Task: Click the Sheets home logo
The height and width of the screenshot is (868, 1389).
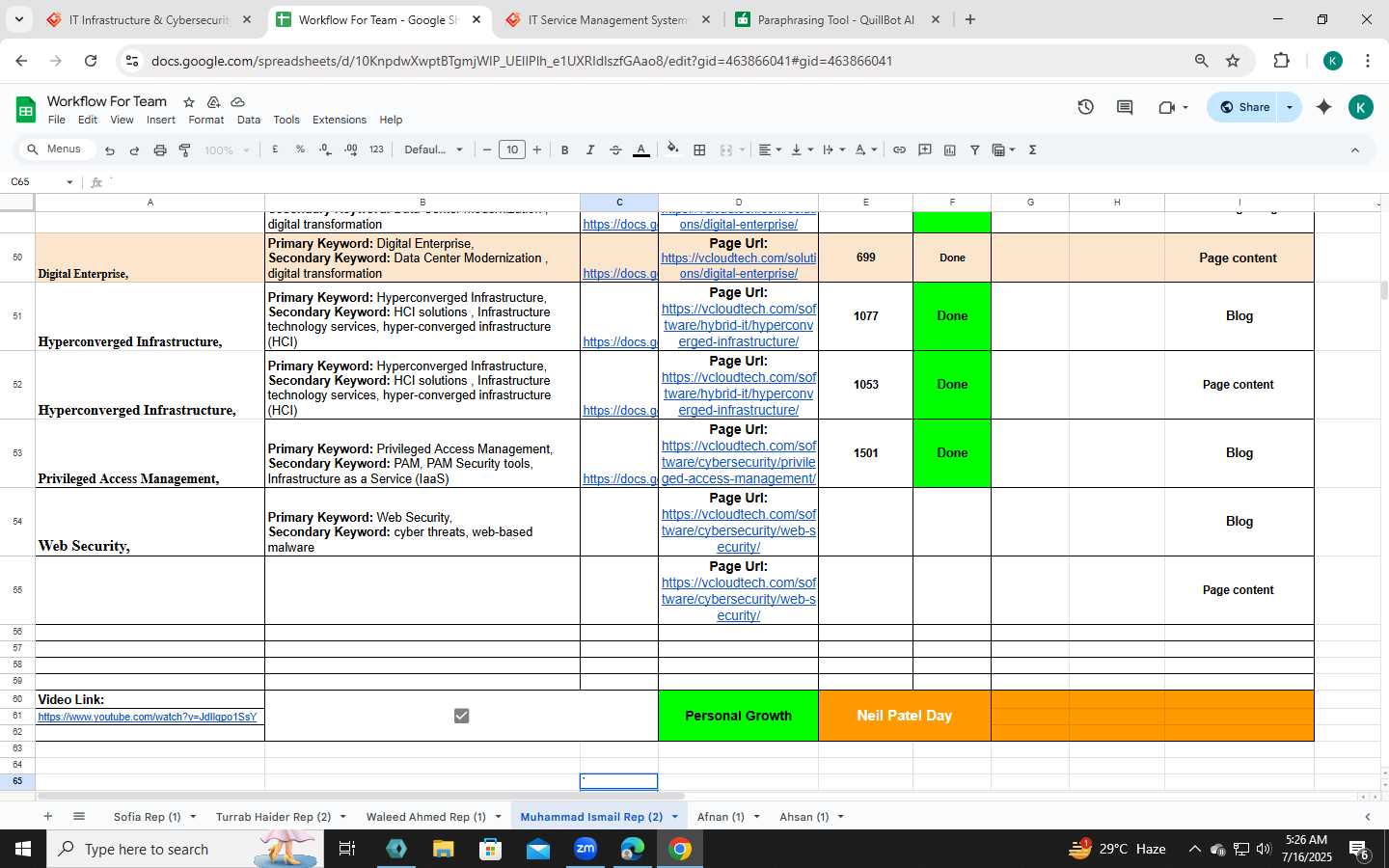Action: (25, 110)
